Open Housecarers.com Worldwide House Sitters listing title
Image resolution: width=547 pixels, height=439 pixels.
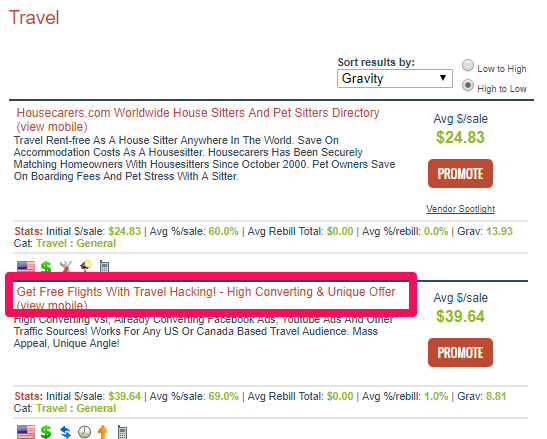pyautogui.click(x=198, y=113)
